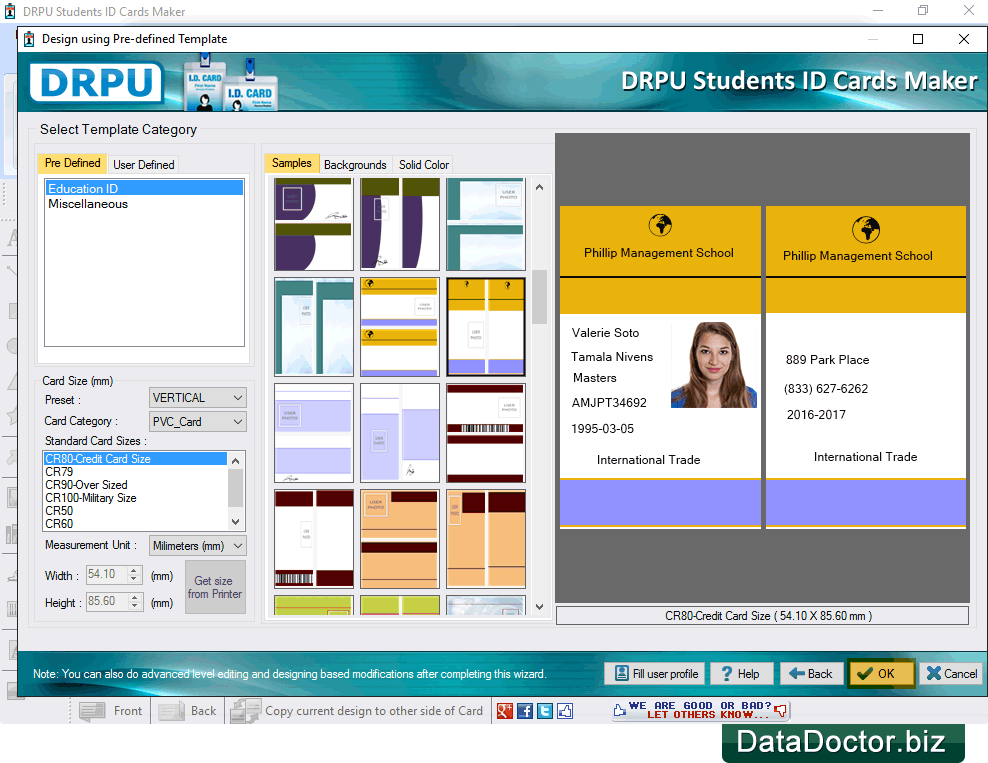Select CR60 from Standard Card Sizes

(135, 524)
